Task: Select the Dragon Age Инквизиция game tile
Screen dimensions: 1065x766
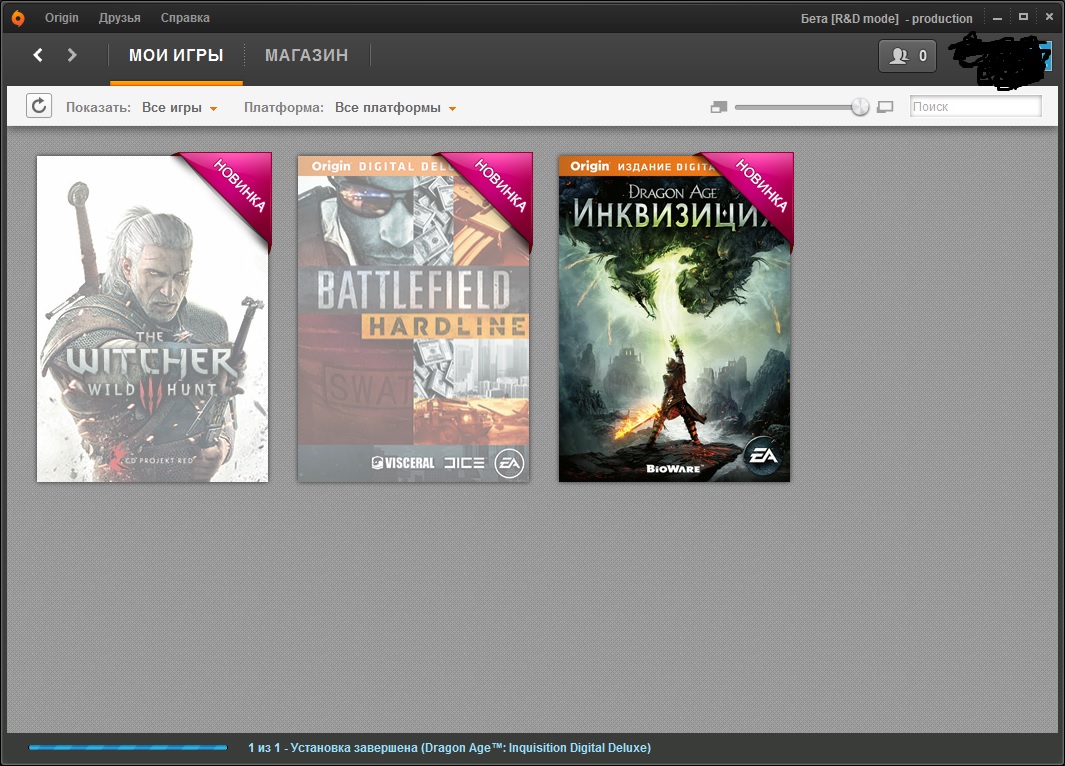Action: (674, 318)
